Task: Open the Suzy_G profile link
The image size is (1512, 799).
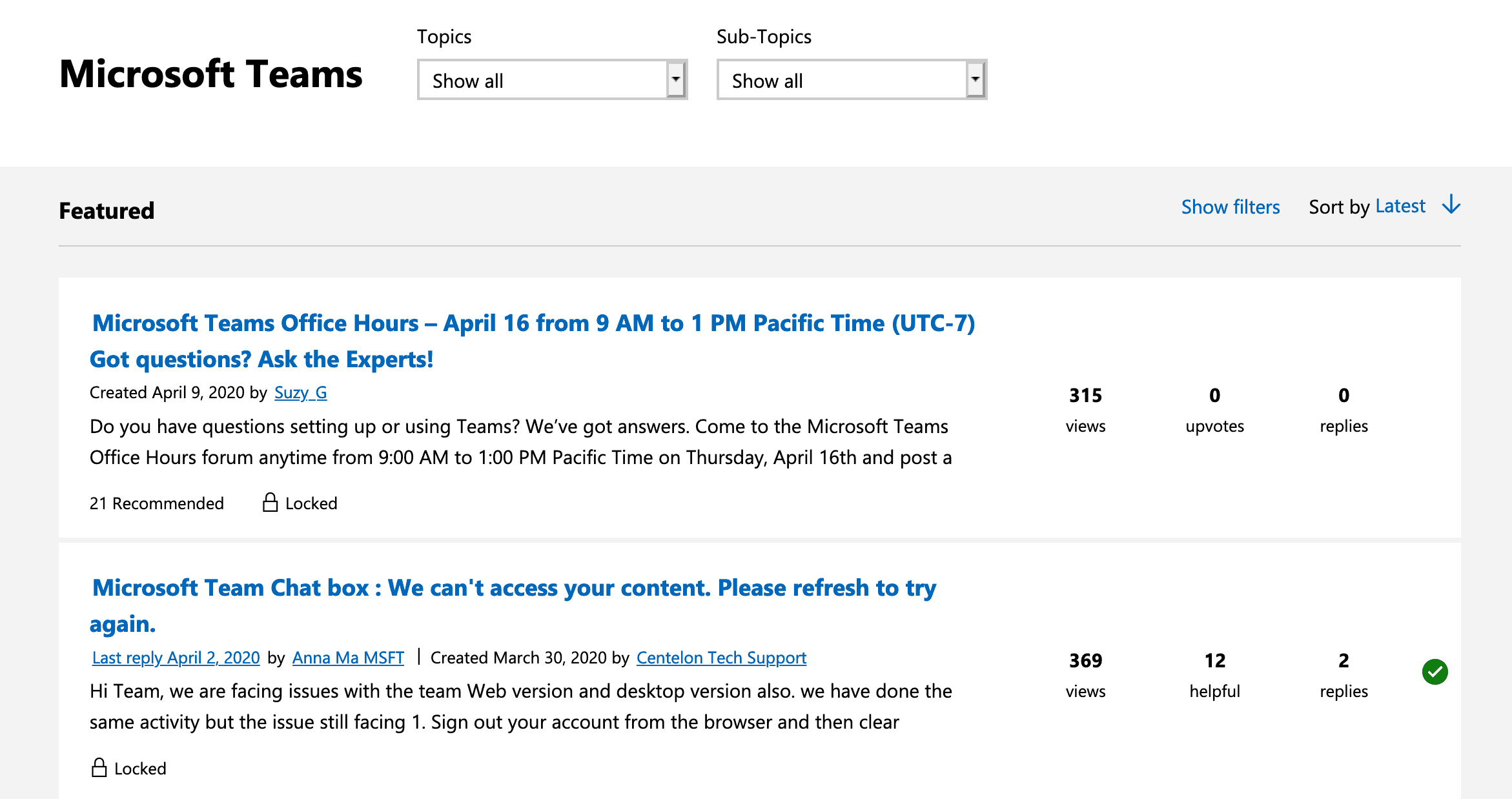Action: (x=301, y=392)
